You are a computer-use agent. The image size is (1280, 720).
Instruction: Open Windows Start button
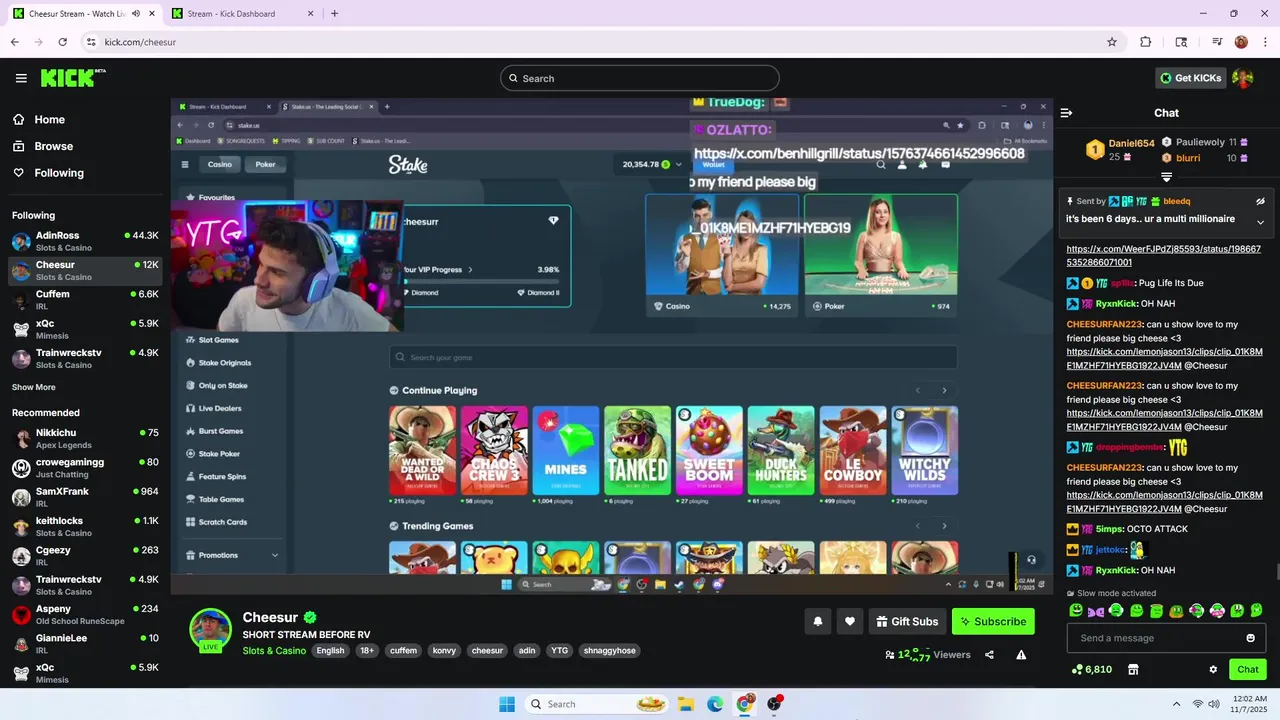coord(507,704)
